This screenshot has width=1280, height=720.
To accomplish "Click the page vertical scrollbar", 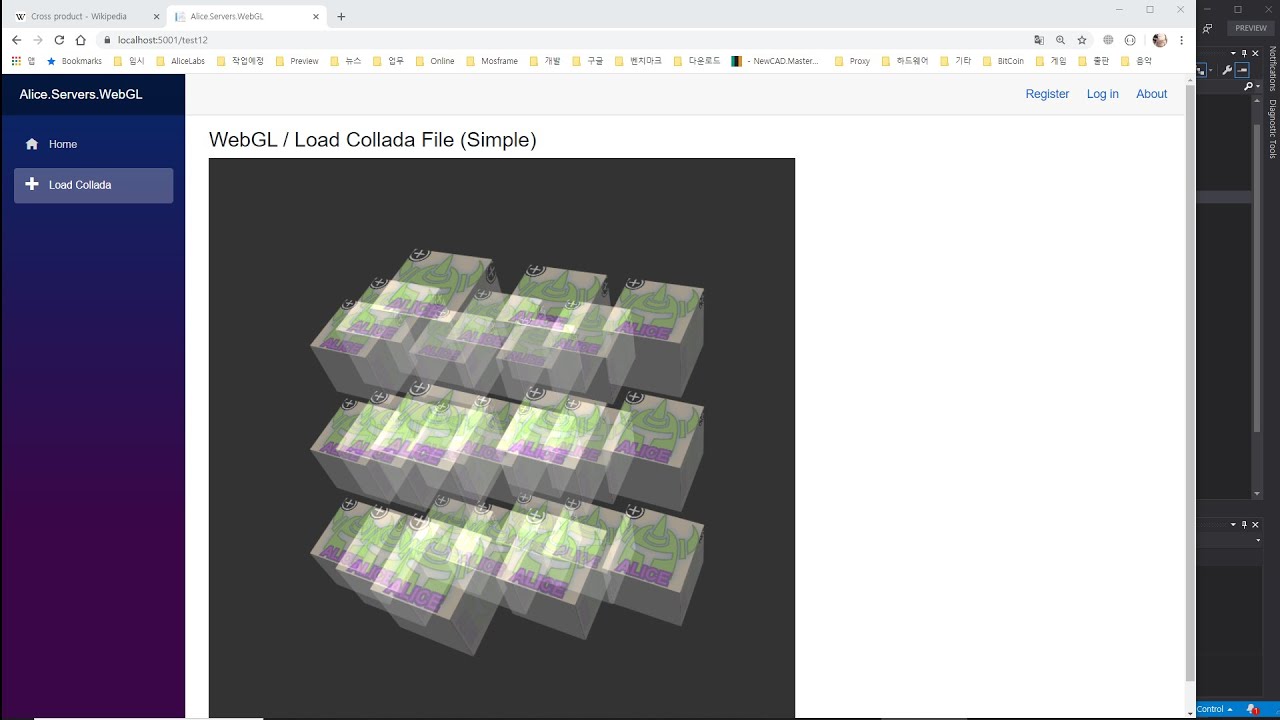I will (x=1190, y=383).
